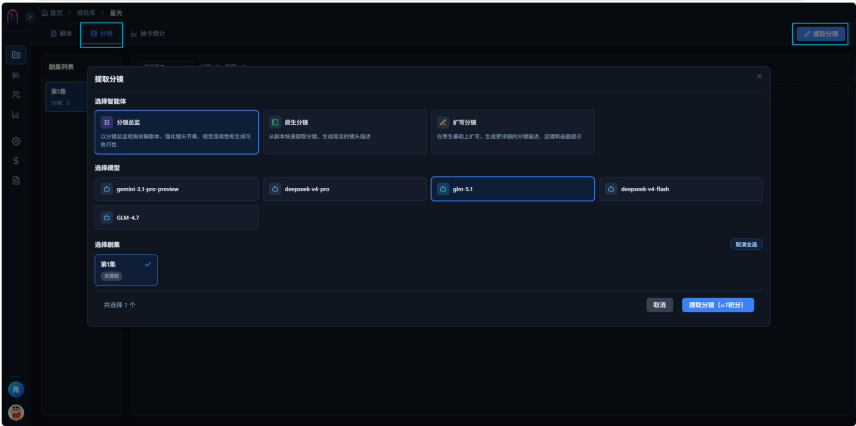Click the 选择模型 section heading
Viewport: 856px width, 426px height.
107,168
